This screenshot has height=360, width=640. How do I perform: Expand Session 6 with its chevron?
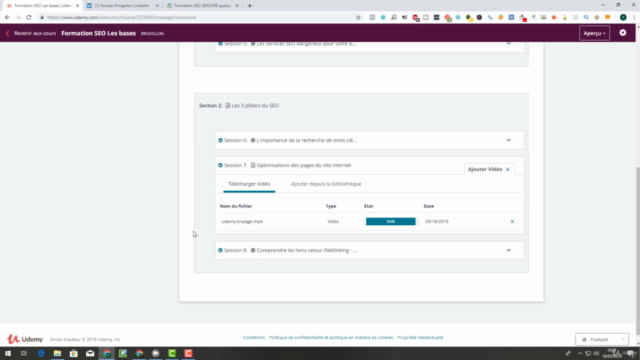coord(509,140)
